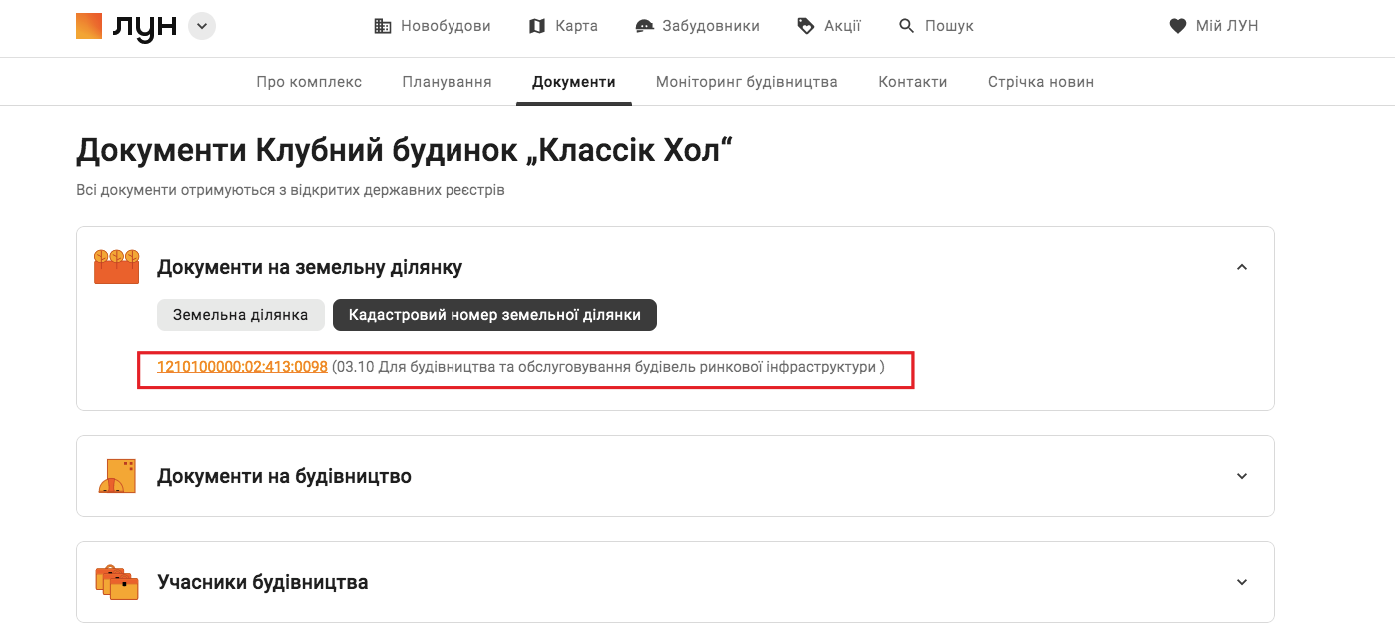1395x643 pixels.
Task: Activate the Пошук magnifier search icon
Action: [x=905, y=25]
